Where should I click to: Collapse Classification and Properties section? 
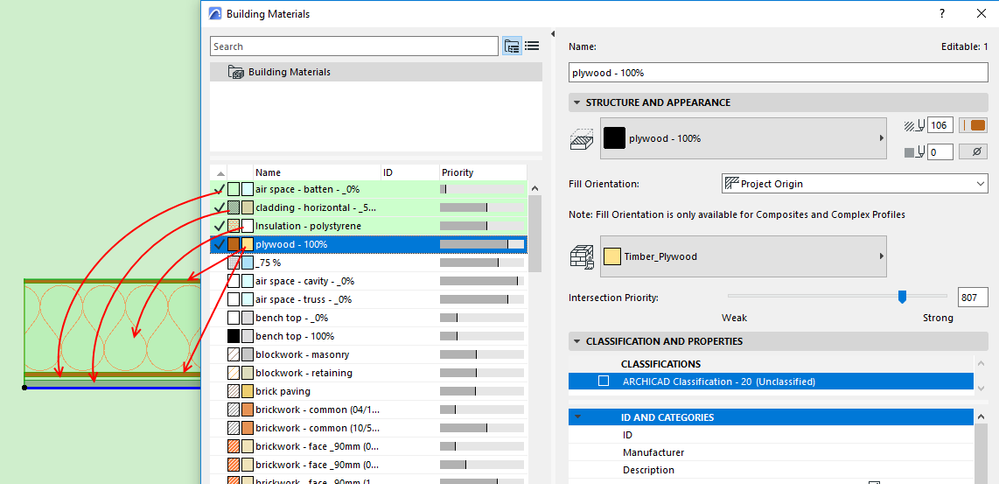[x=577, y=341]
